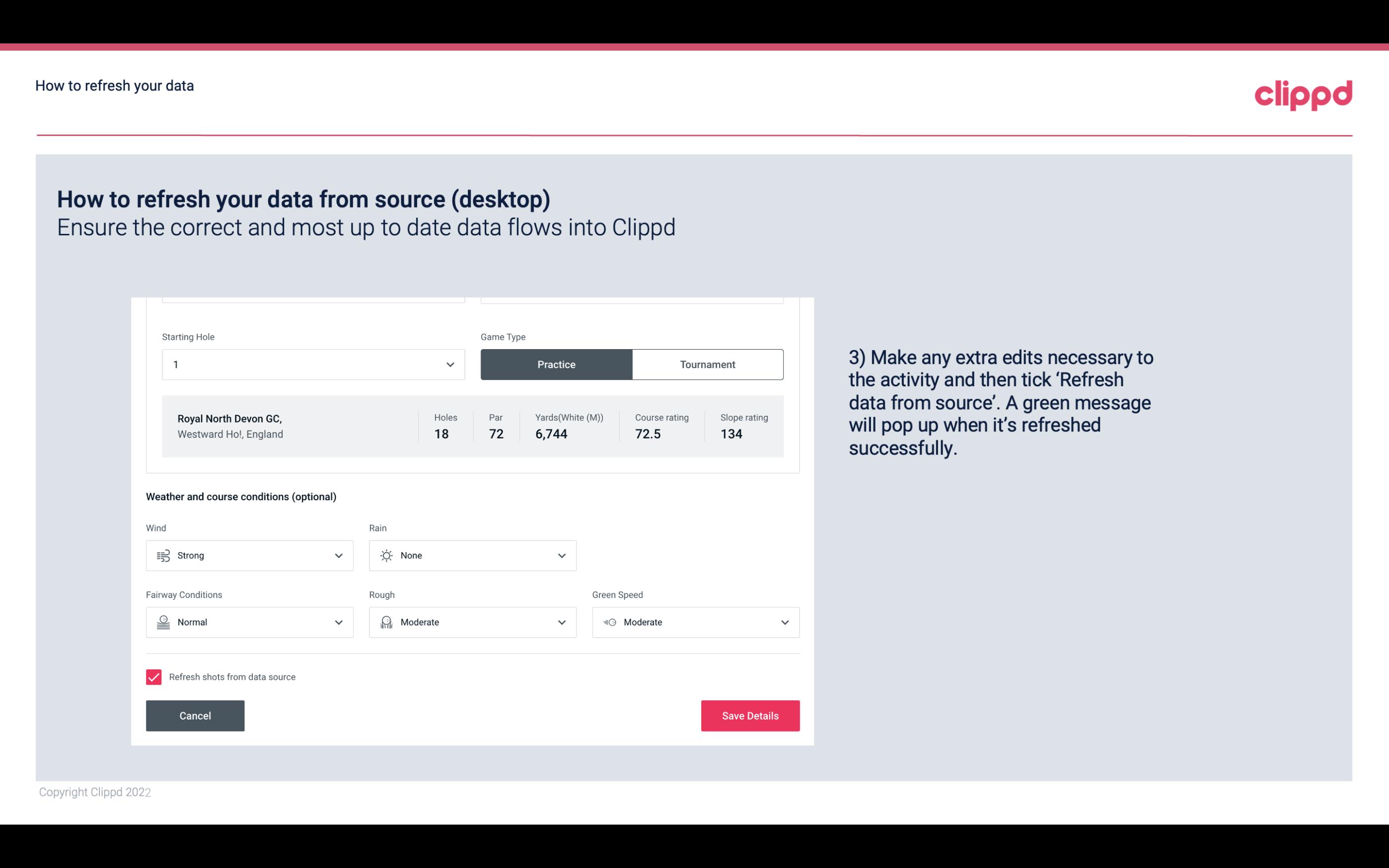
Task: Click the rough conditions dropdown icon
Action: pyautogui.click(x=560, y=622)
